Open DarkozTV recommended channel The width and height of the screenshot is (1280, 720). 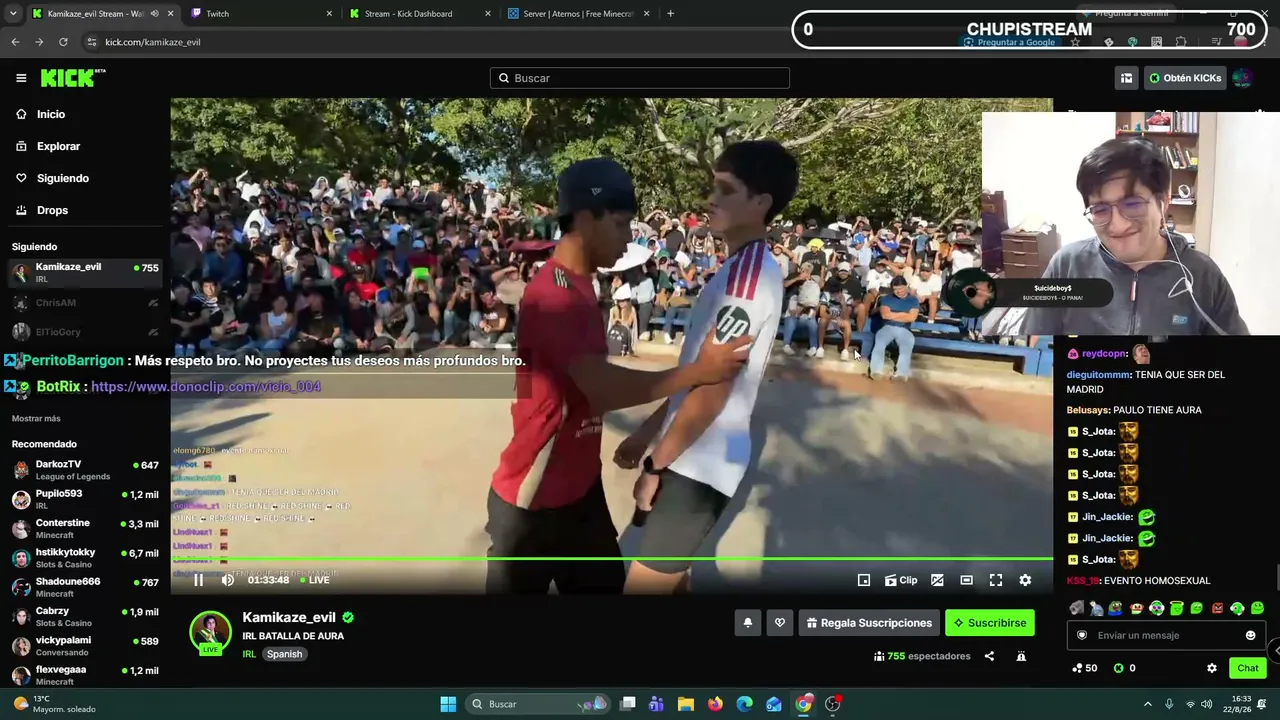[85, 470]
